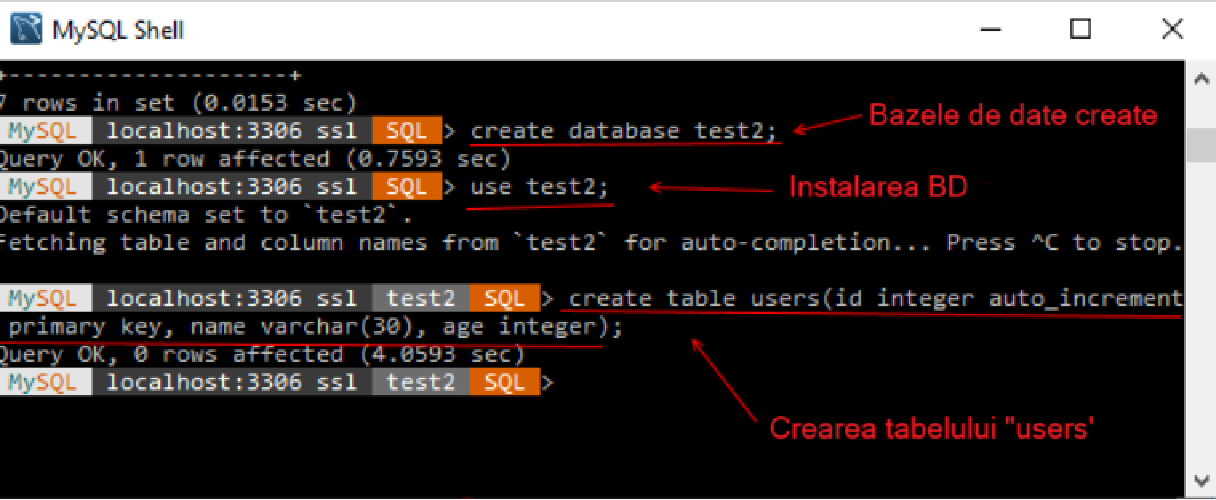Maximize the MySQL Shell window

[x=1080, y=30]
